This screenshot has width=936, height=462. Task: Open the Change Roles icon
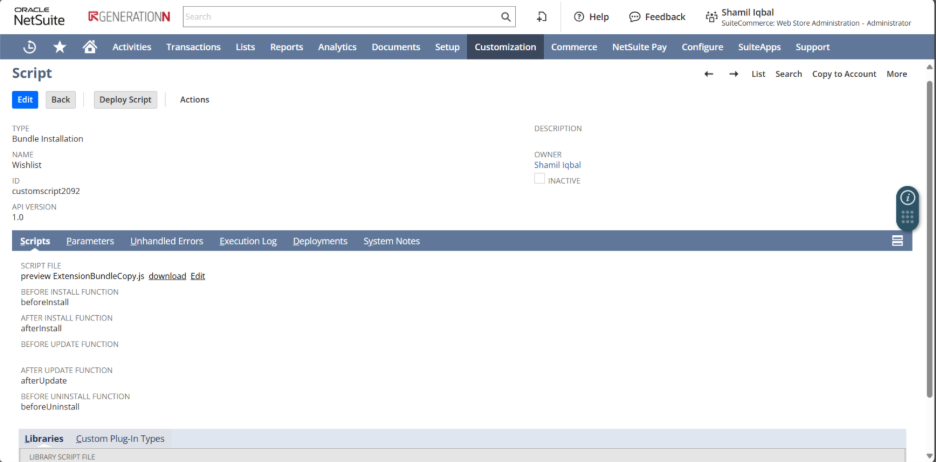541,17
